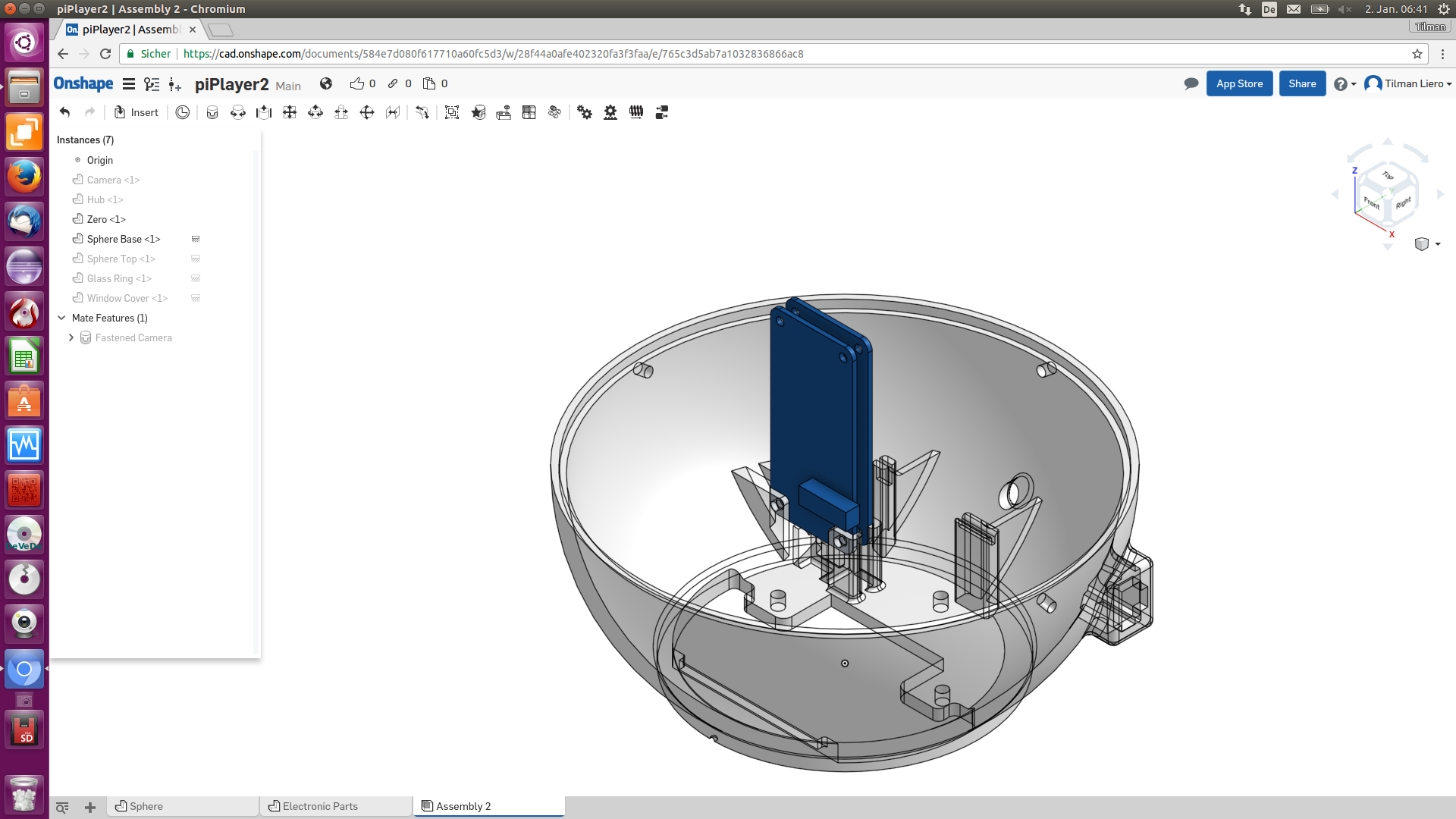Switch to the Electronic Parts tab
The height and width of the screenshot is (819, 1456).
coord(336,806)
